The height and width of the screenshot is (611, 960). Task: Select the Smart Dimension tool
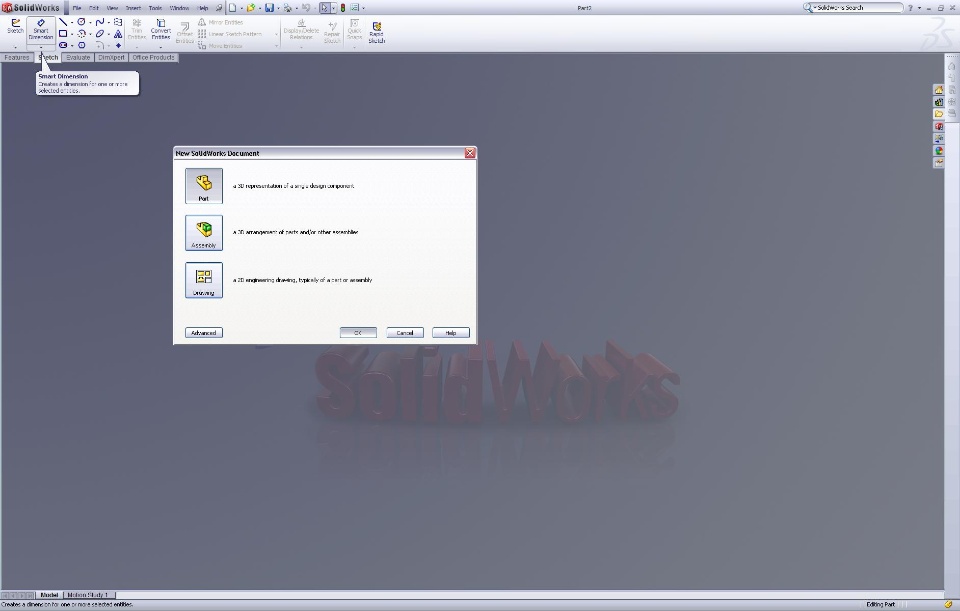coord(41,29)
